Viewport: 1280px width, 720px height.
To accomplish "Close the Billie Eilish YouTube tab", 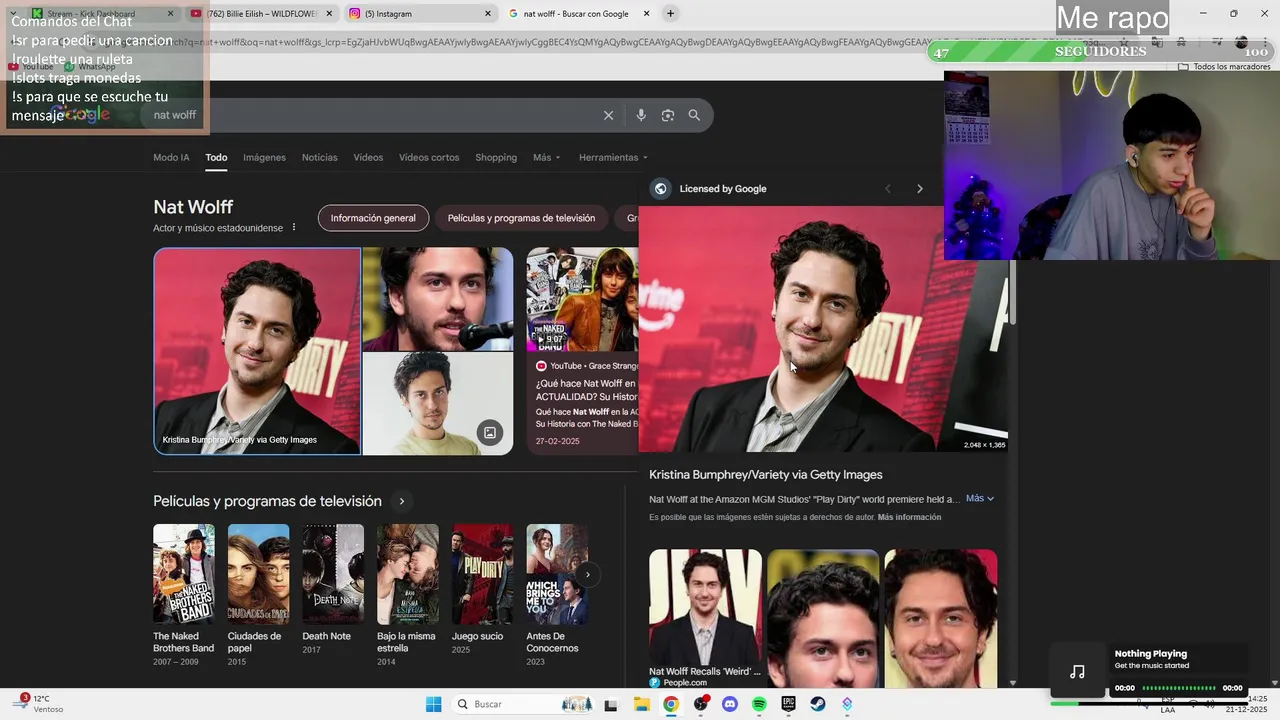I will pos(329,14).
